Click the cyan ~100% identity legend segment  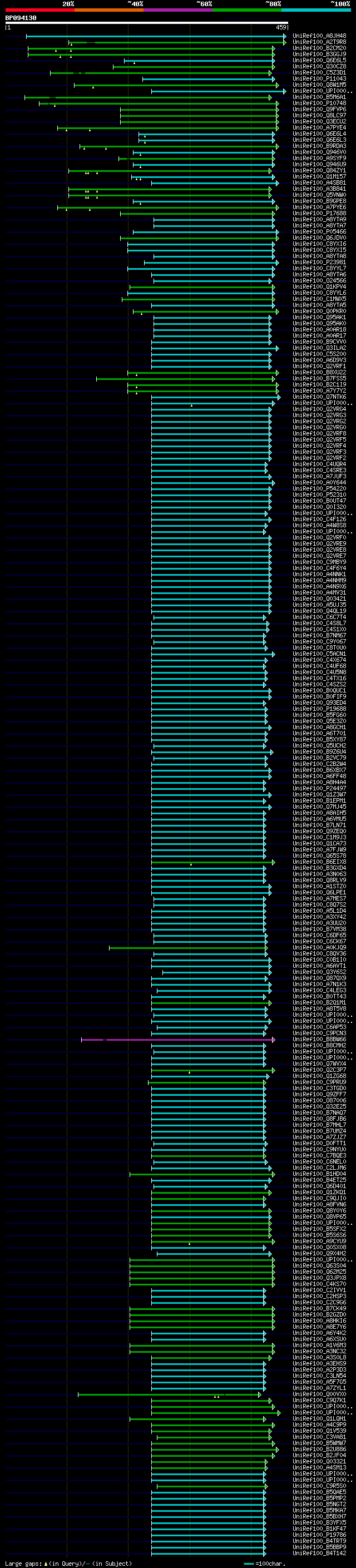(x=316, y=10)
